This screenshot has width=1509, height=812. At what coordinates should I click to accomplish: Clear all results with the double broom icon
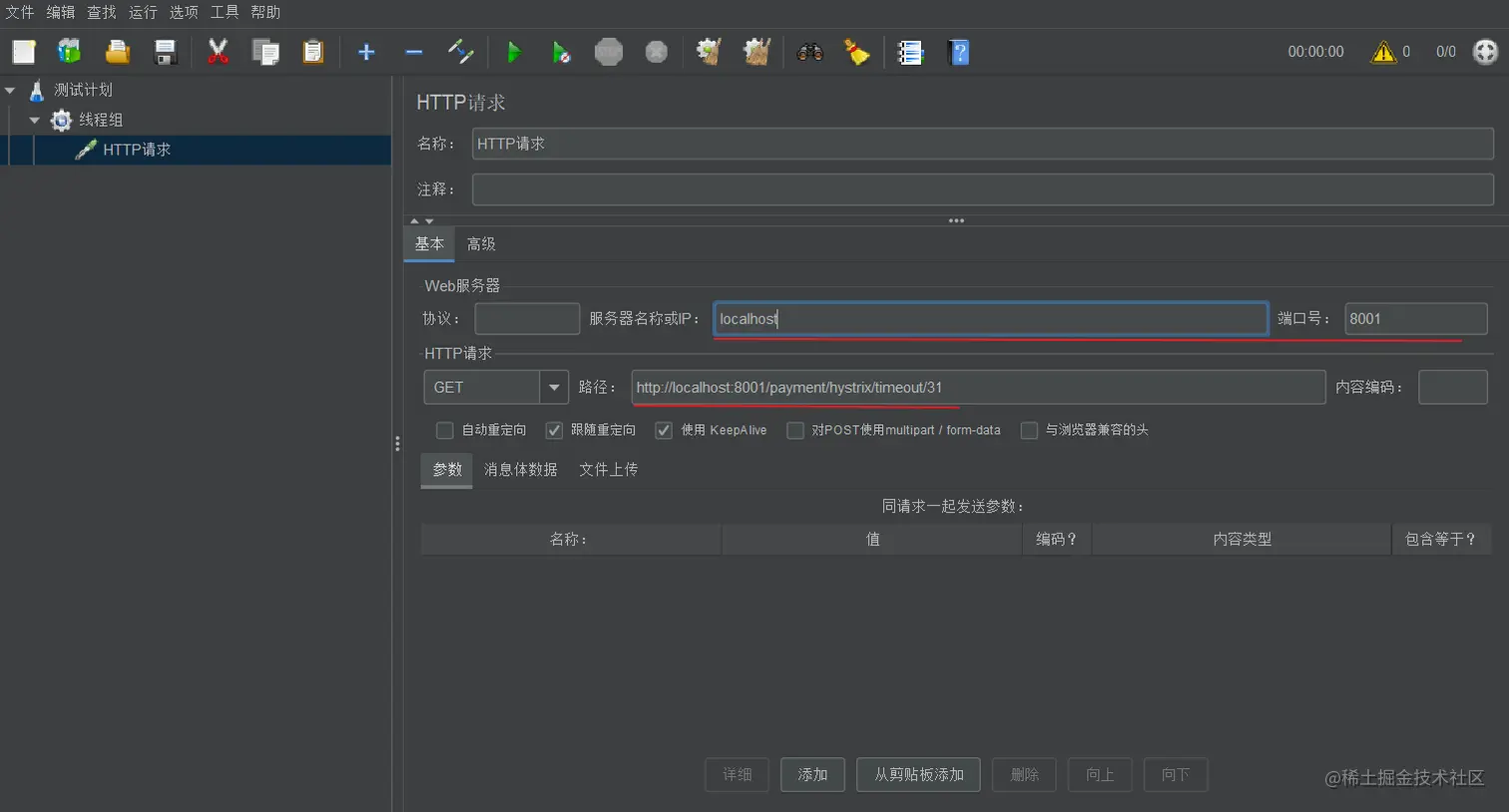point(756,52)
